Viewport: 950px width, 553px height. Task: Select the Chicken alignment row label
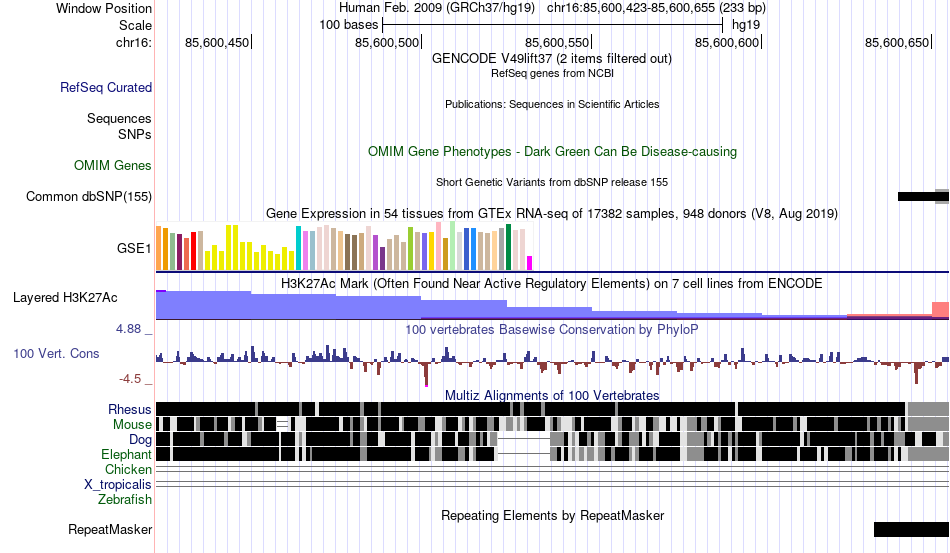[128, 469]
